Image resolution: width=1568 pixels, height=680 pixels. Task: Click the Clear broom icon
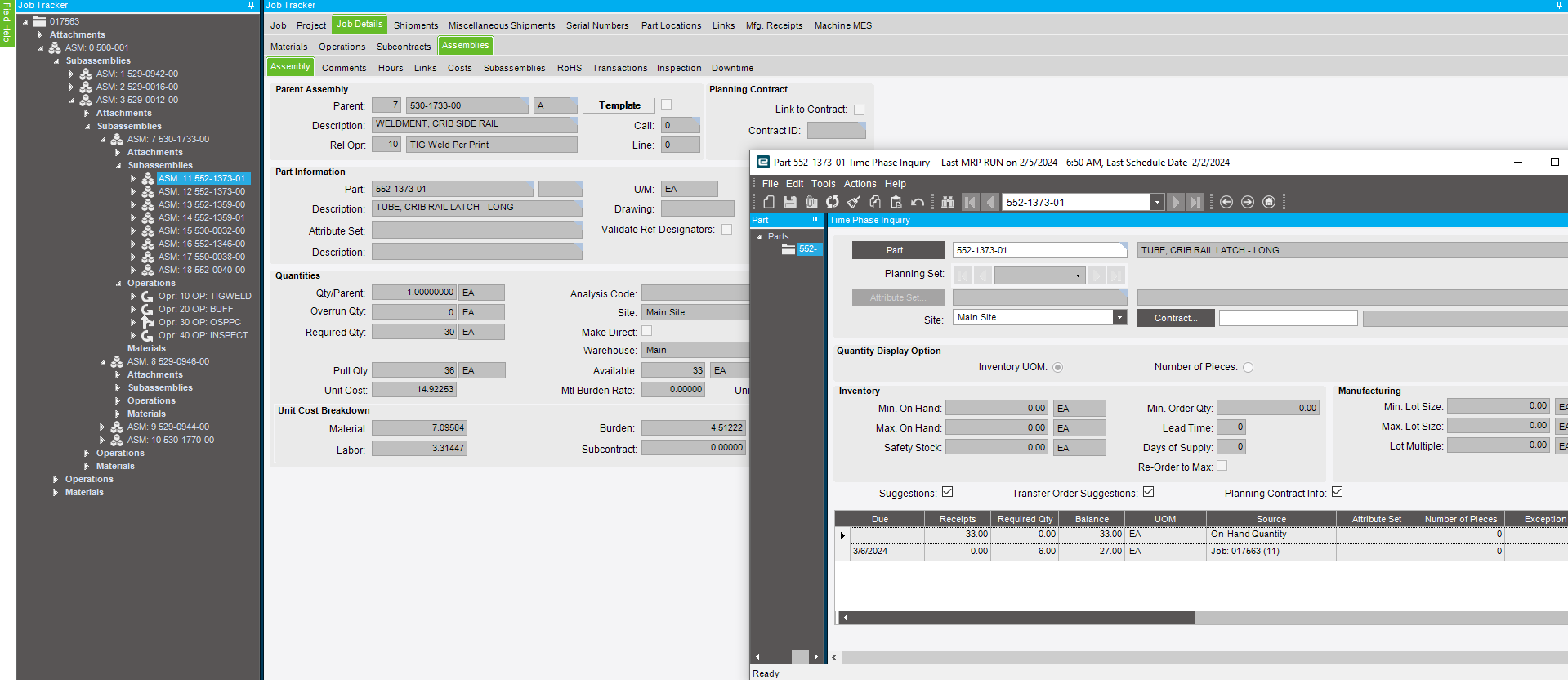tap(853, 202)
